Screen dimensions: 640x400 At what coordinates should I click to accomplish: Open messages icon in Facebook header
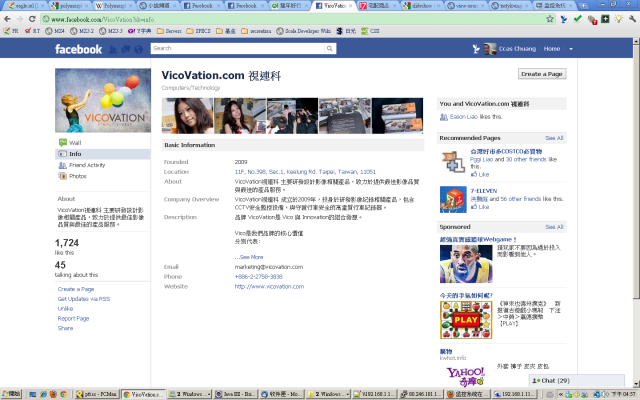126,49
